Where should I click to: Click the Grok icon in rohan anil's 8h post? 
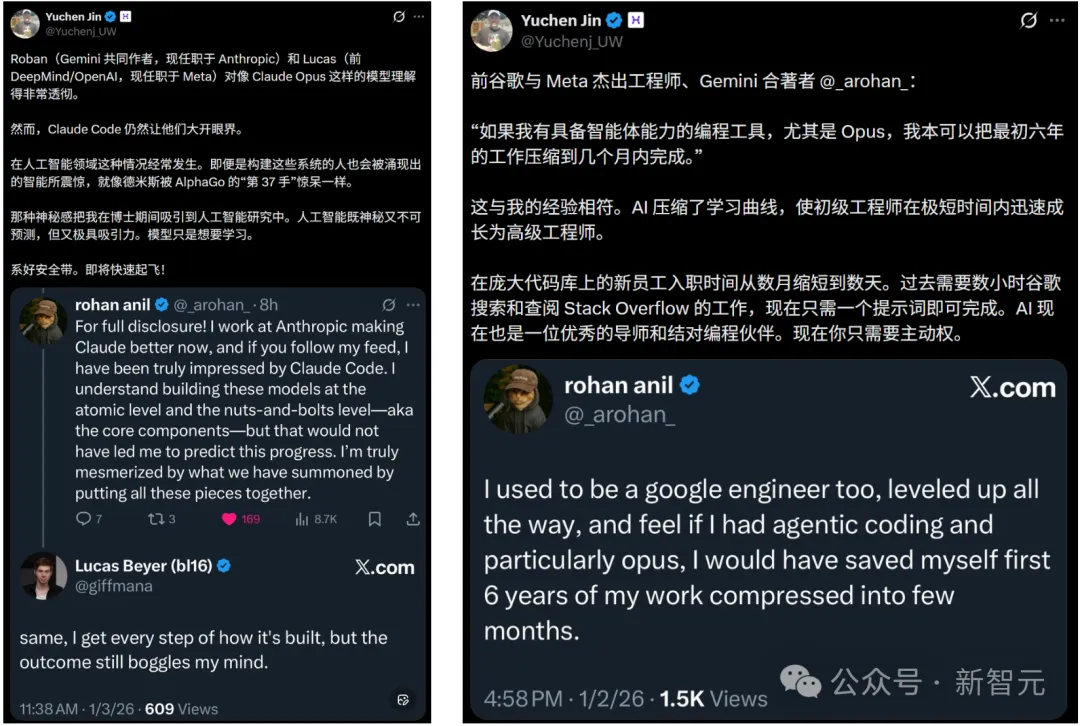click(389, 304)
